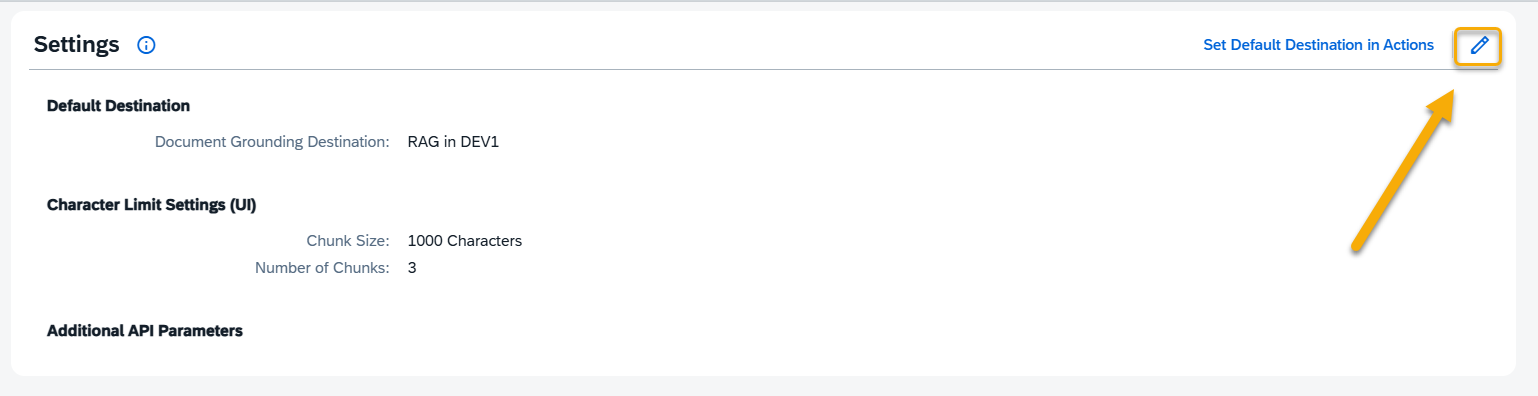Select the Default Destination section heading
The image size is (1538, 396).
click(118, 105)
